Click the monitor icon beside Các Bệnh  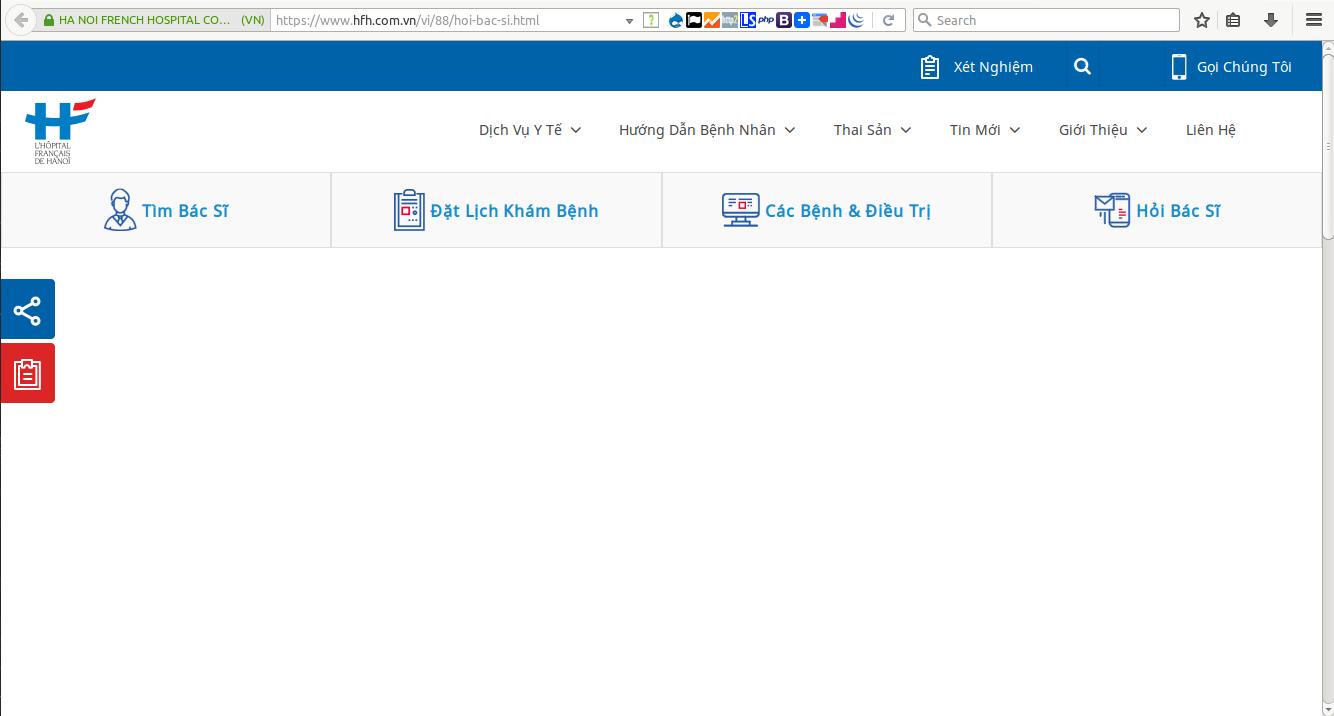[x=741, y=210]
